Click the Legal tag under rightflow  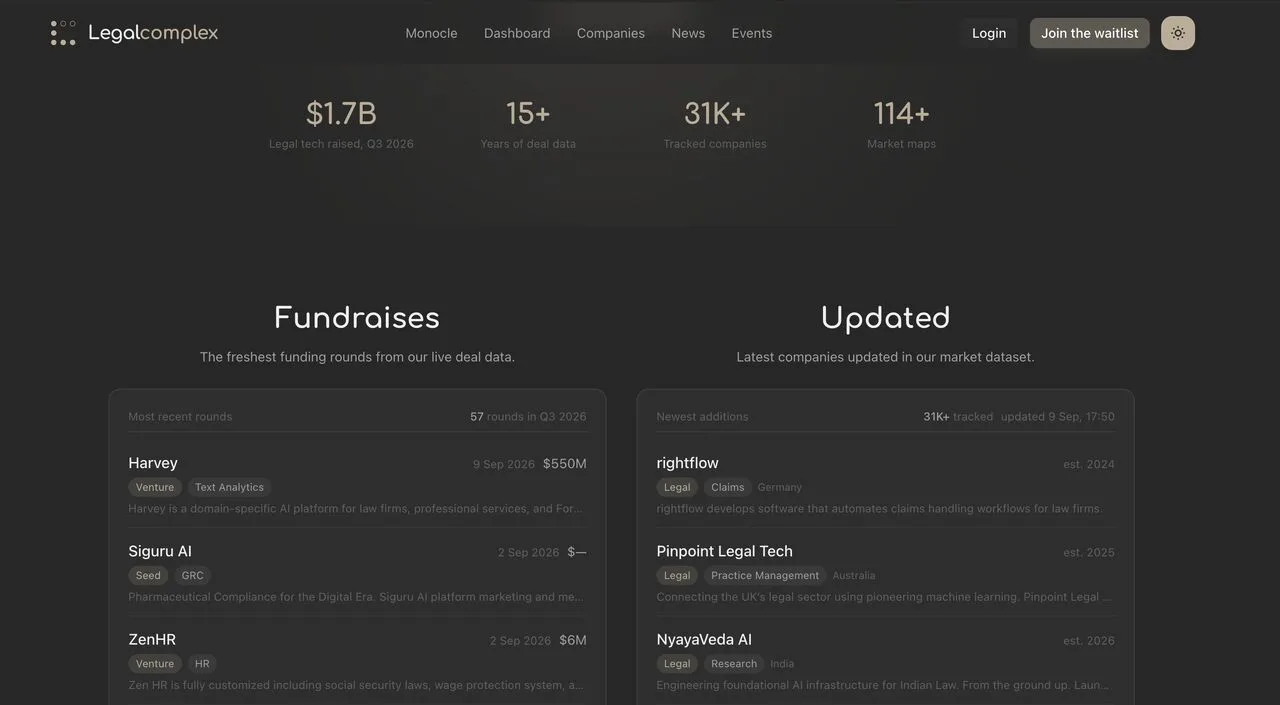tap(677, 487)
